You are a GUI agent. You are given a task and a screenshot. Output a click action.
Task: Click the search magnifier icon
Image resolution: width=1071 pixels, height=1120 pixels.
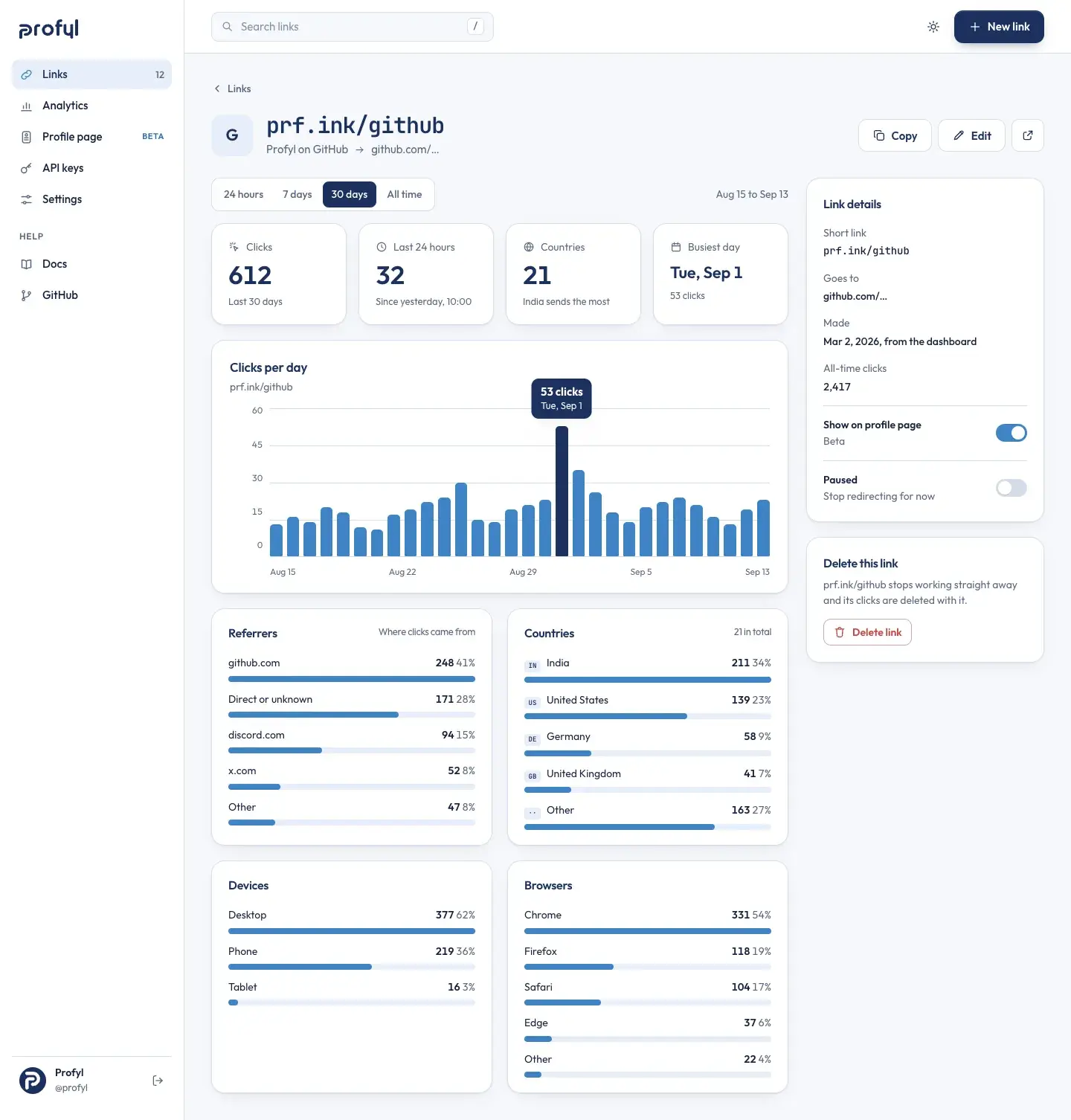point(228,27)
